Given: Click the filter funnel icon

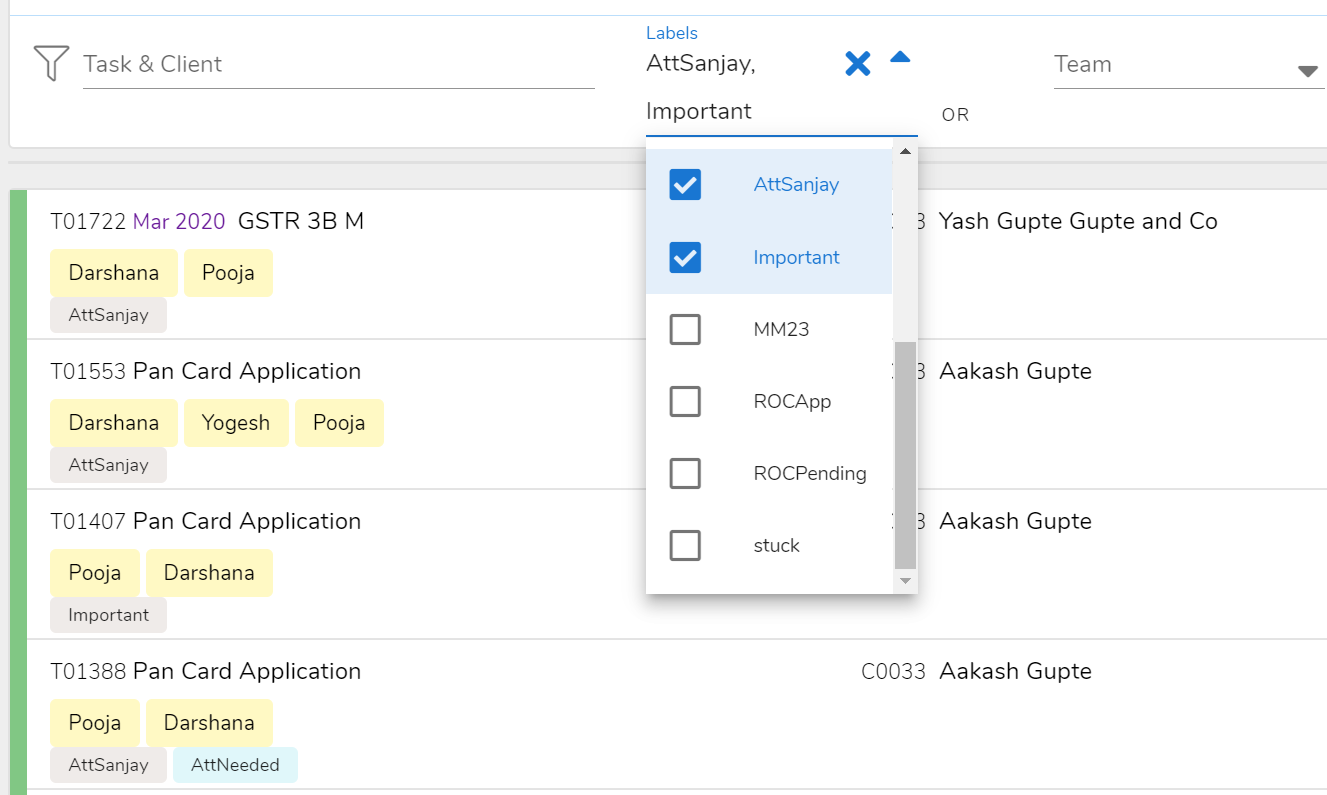Looking at the screenshot, I should tap(51, 63).
